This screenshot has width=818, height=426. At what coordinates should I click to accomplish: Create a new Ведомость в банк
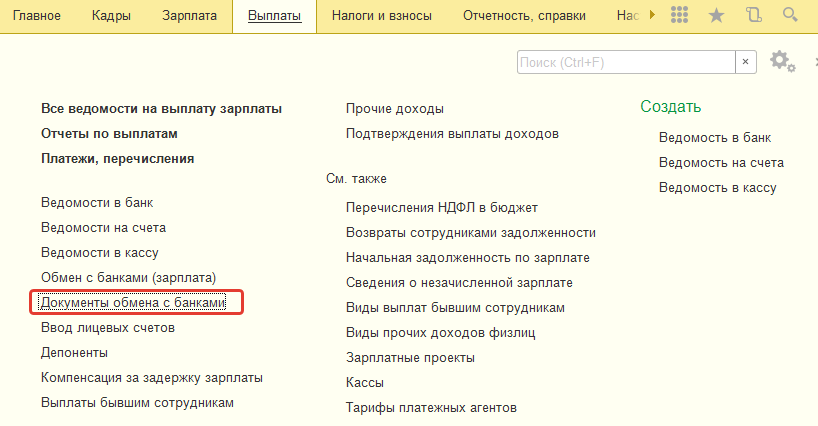(x=715, y=138)
